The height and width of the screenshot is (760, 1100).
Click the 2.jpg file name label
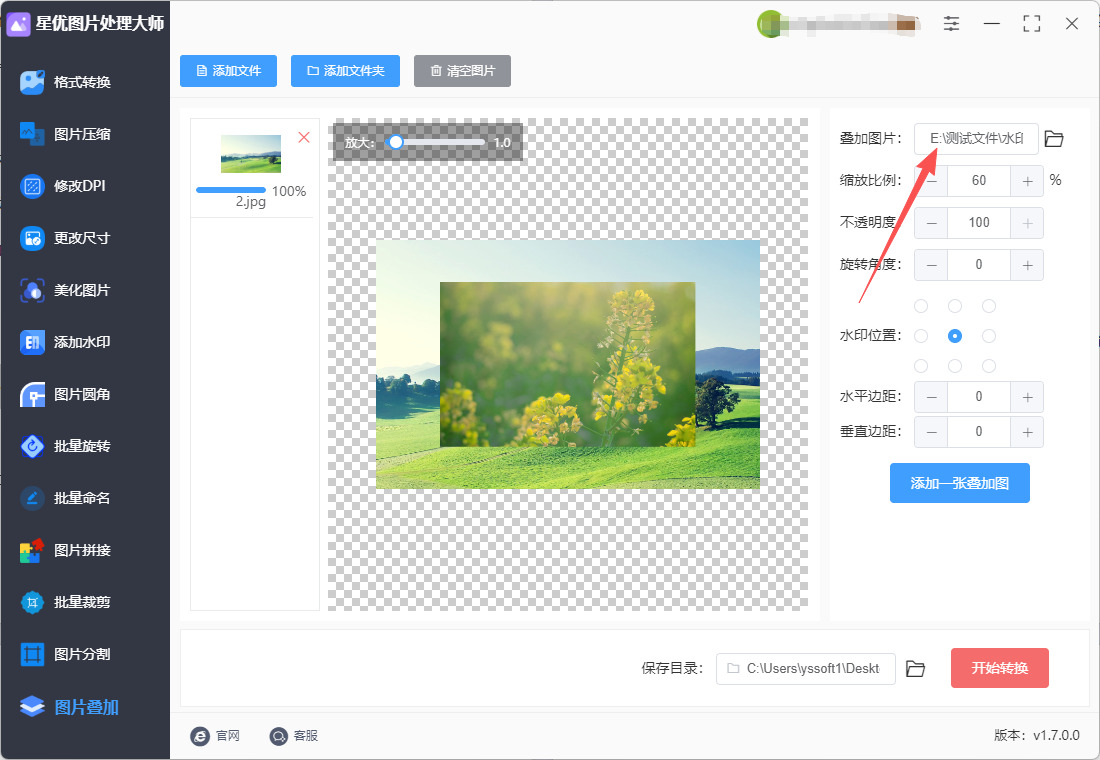[x=250, y=202]
